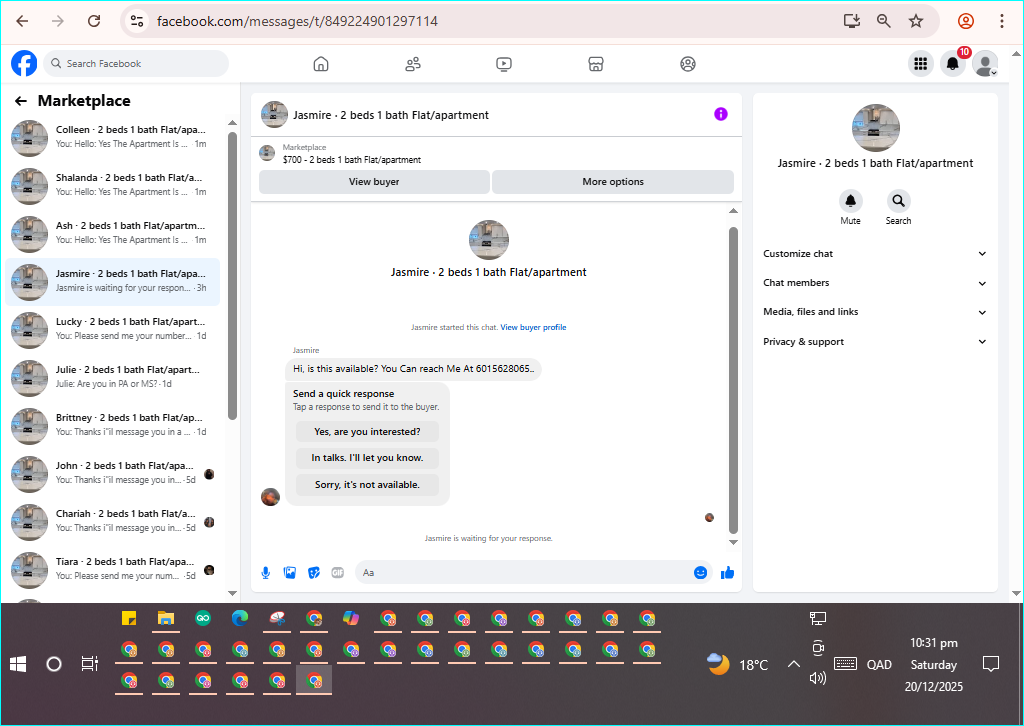The width and height of the screenshot is (1024, 726).
Task: Open the Groups icon in top navigation
Action: point(688,64)
